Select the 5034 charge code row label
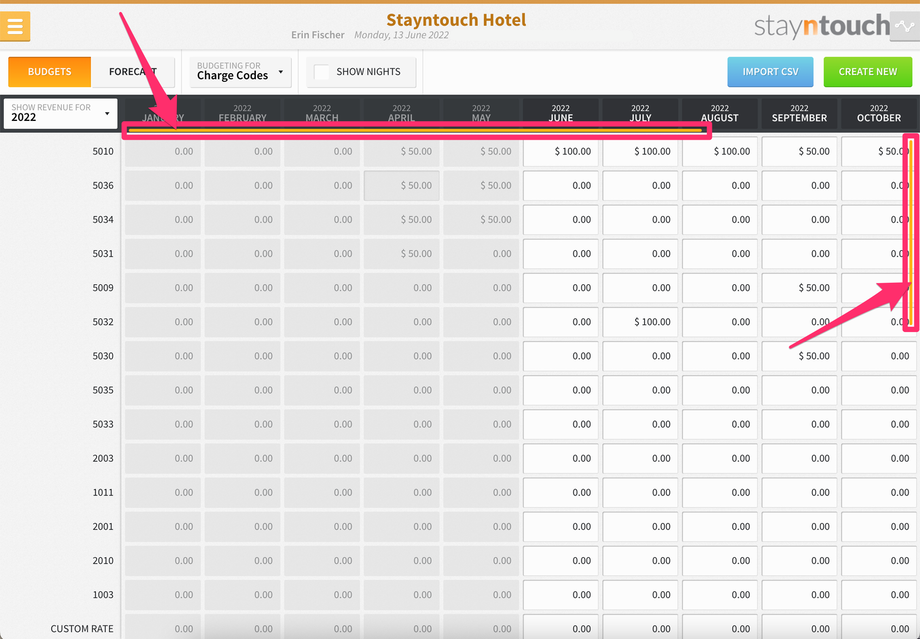This screenshot has height=639, width=920. pos(103,219)
